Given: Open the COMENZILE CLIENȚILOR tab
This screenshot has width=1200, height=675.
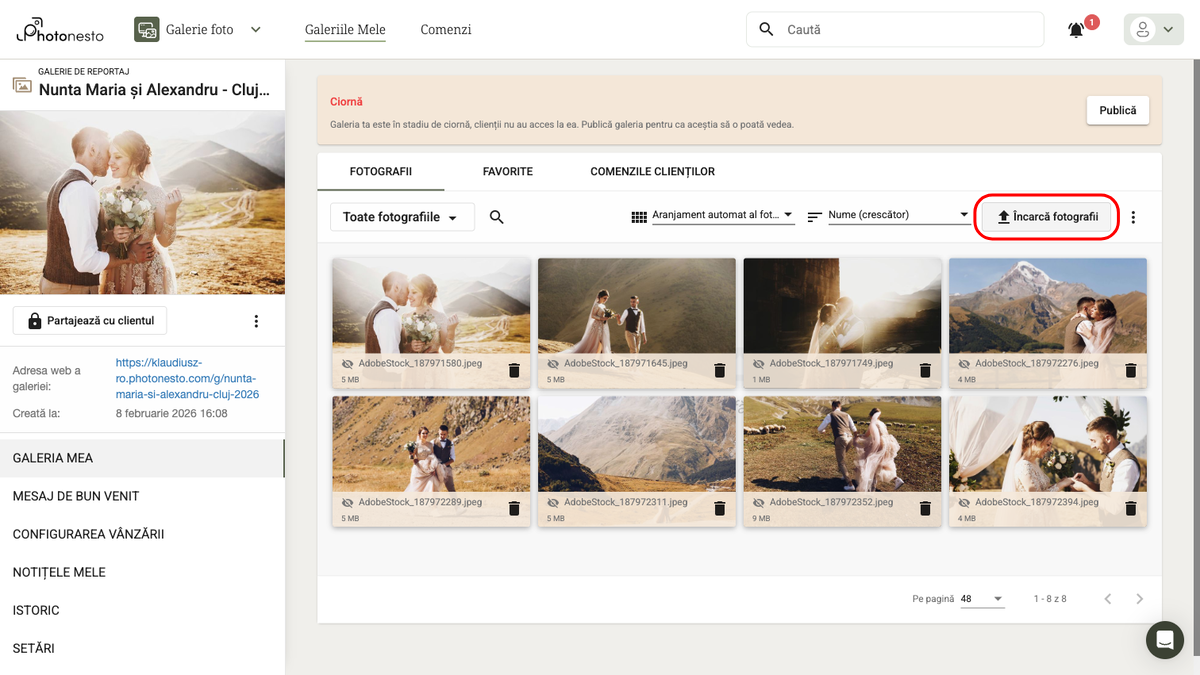Looking at the screenshot, I should [652, 172].
